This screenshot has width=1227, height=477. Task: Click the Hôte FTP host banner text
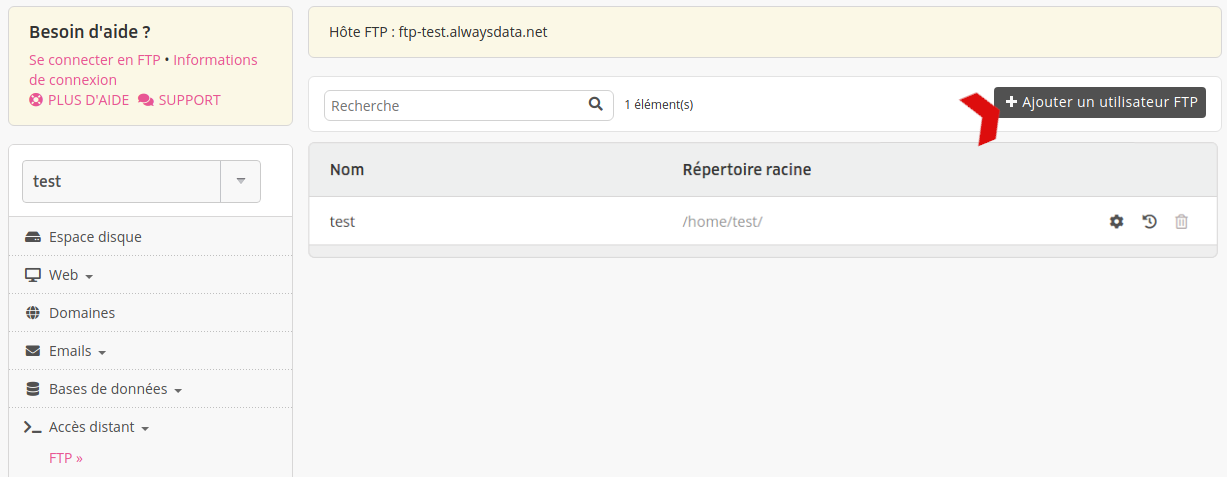pos(438,32)
